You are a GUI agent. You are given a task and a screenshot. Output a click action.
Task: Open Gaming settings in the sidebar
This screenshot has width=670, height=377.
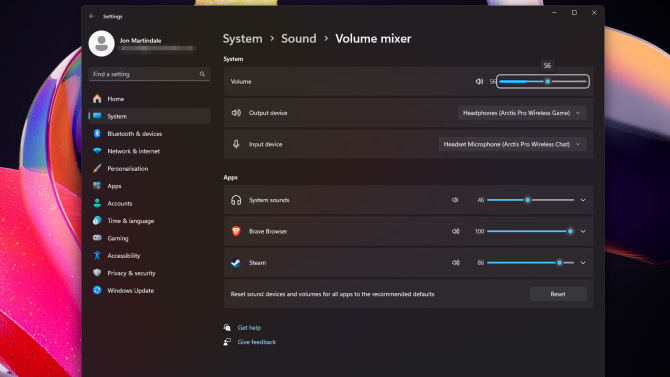(149, 238)
